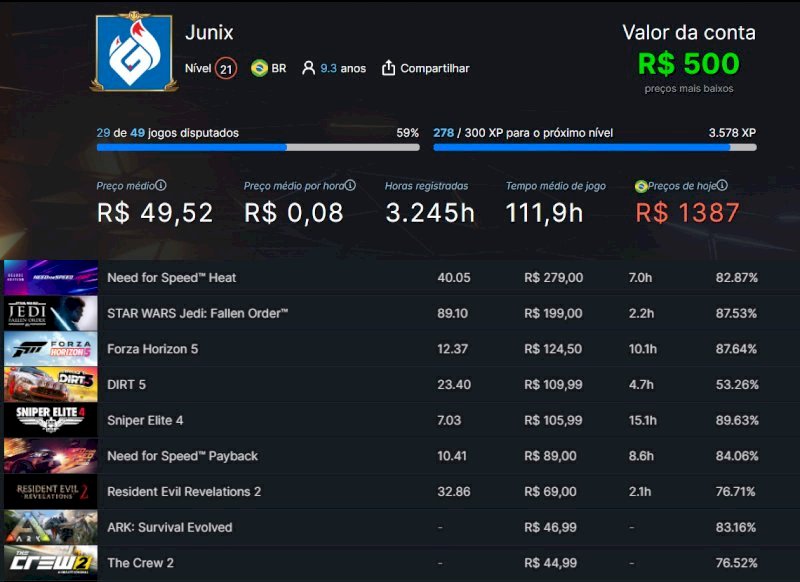Click the R$ 500 account value
The width and height of the screenshot is (800, 582).
689,64
